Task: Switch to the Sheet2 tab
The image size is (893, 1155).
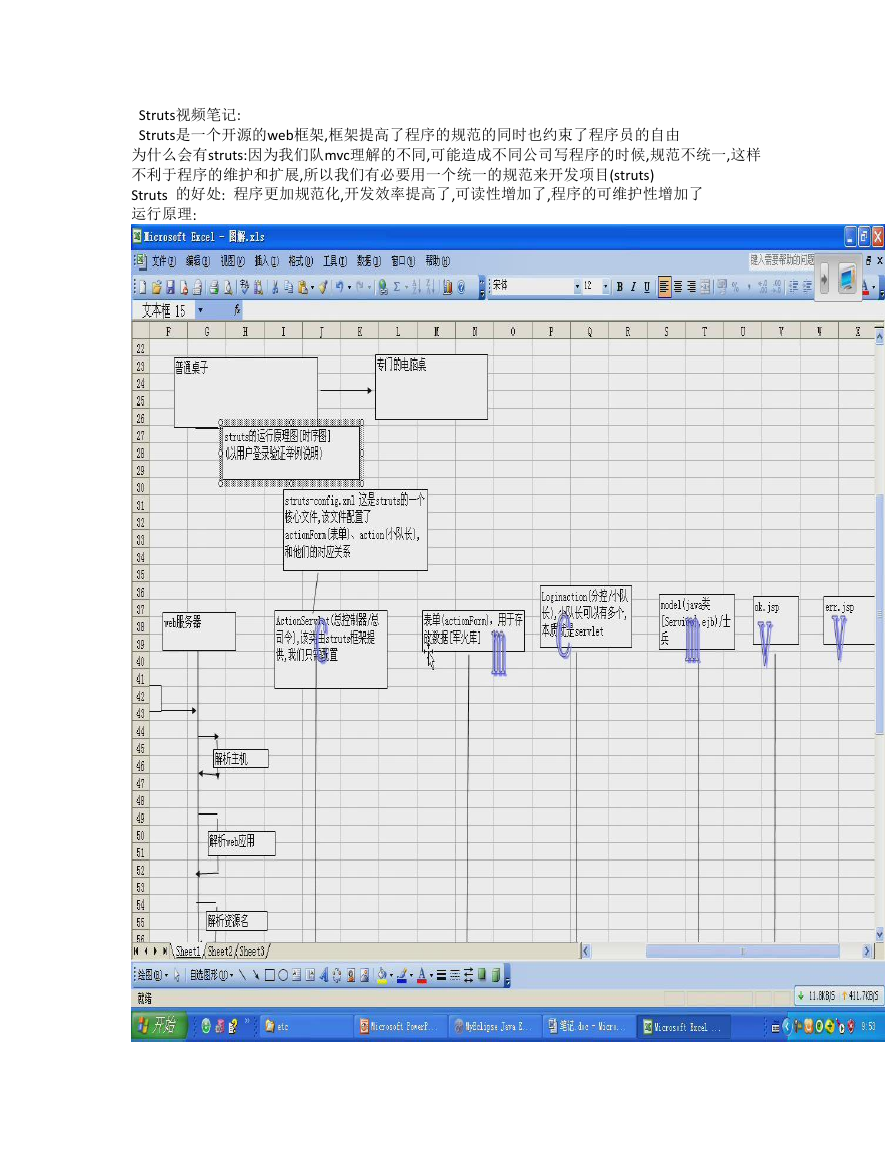Action: point(220,952)
